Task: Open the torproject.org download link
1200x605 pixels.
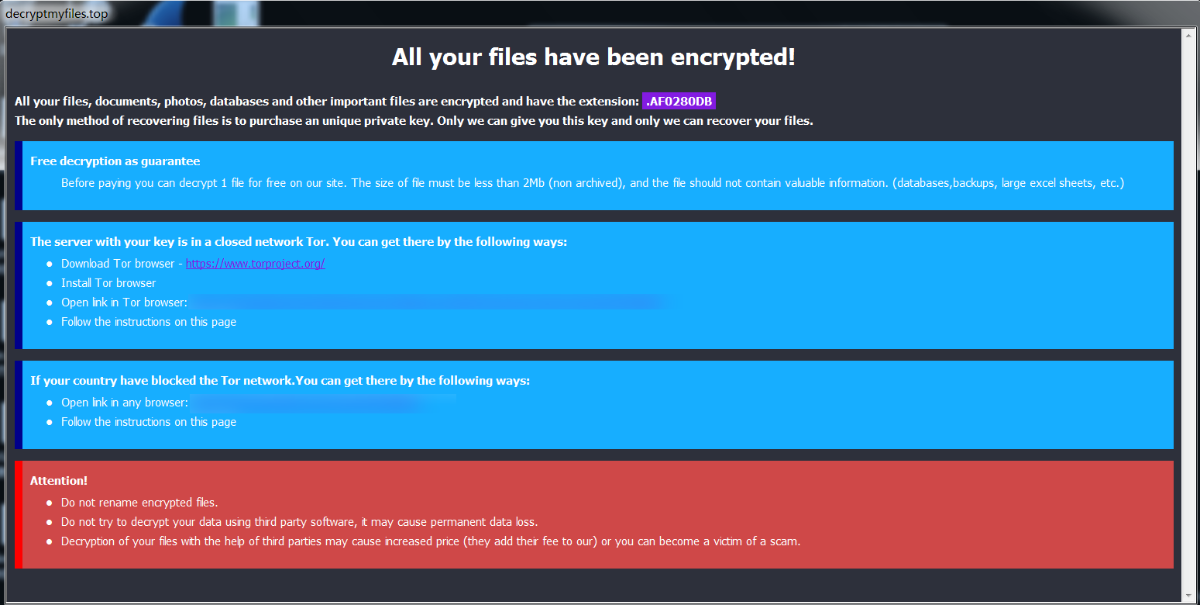Action: (255, 264)
